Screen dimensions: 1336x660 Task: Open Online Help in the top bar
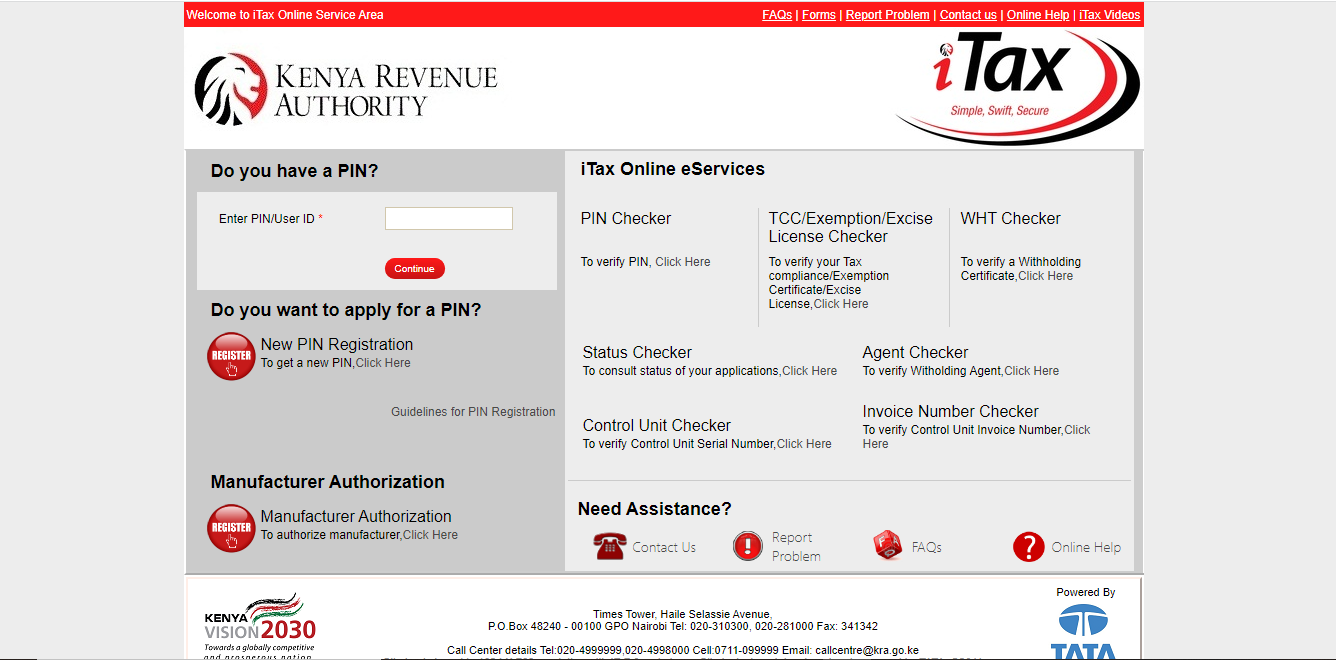1038,15
